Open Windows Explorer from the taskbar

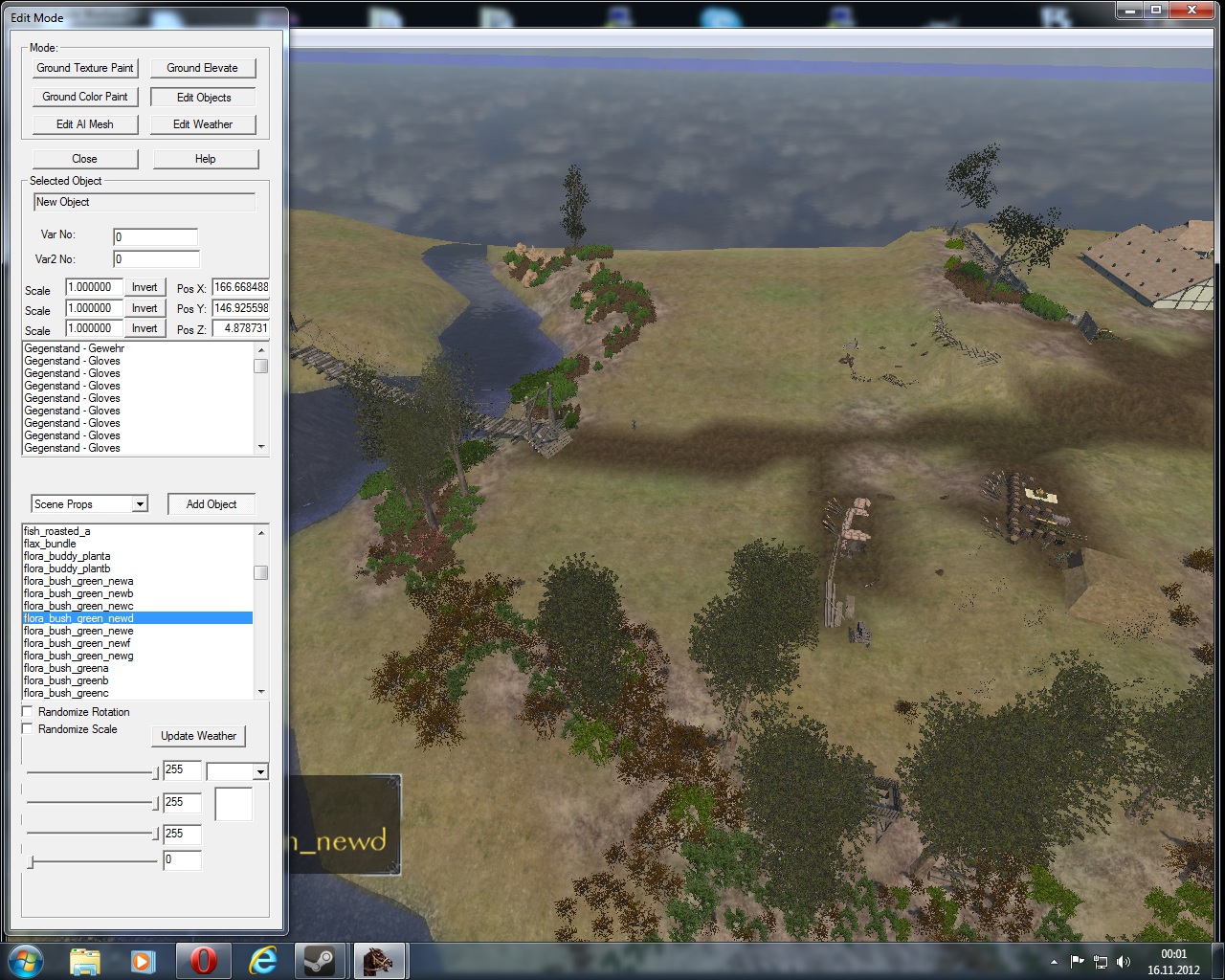pos(85,960)
